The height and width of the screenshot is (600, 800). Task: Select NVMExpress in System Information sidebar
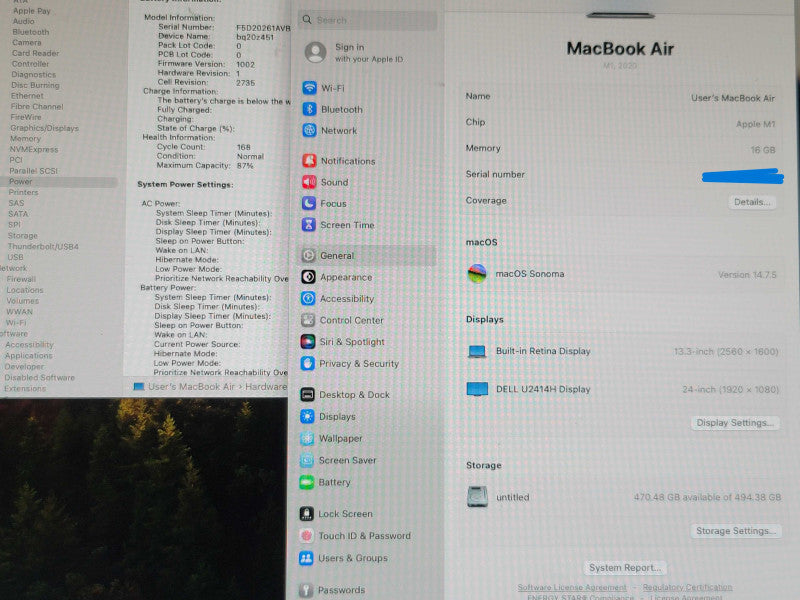click(x=34, y=149)
